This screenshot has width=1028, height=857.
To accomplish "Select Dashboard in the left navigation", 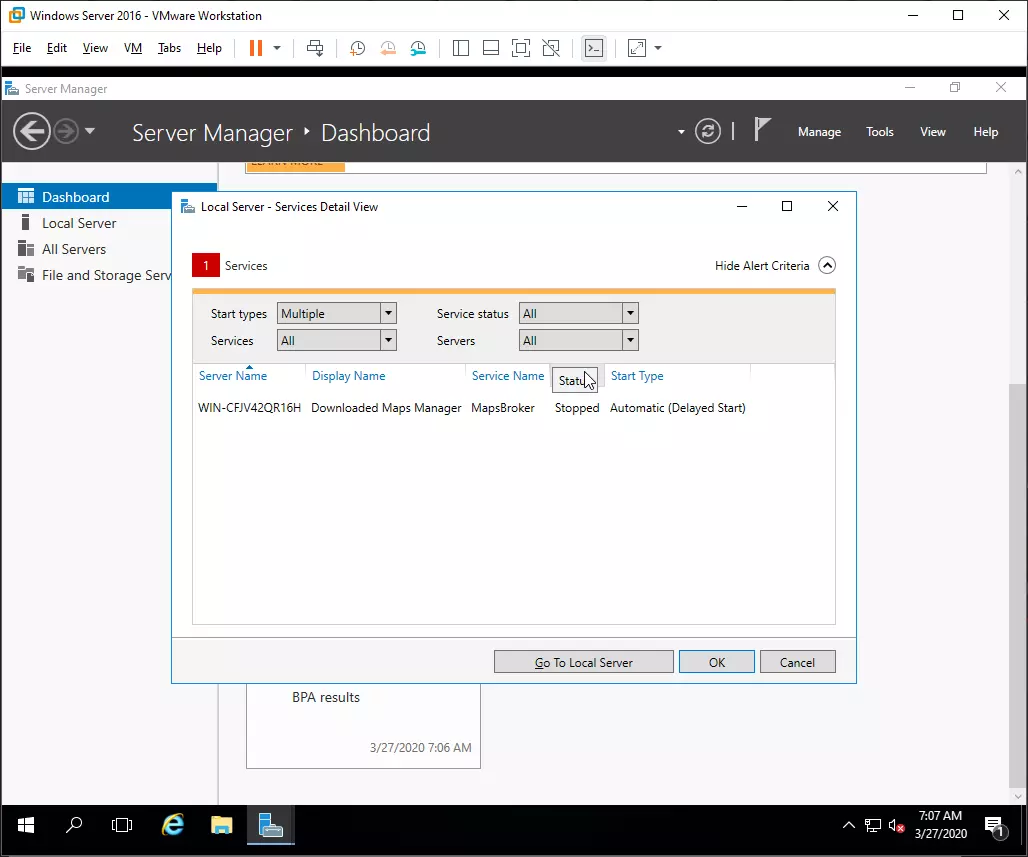I will pyautogui.click(x=87, y=197).
